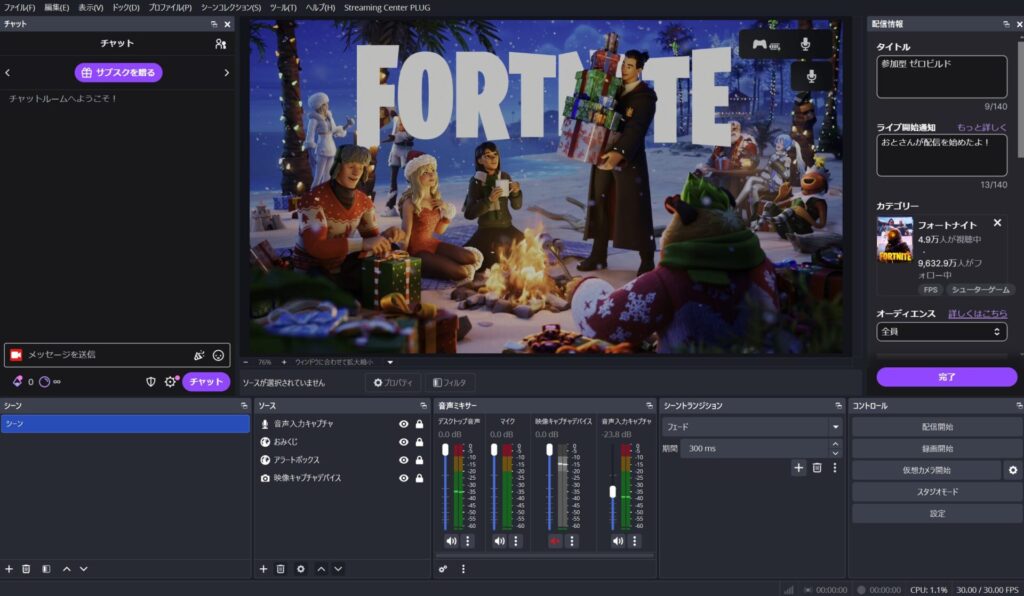
Task: Add a new source with plus icon
Action: click(x=263, y=568)
